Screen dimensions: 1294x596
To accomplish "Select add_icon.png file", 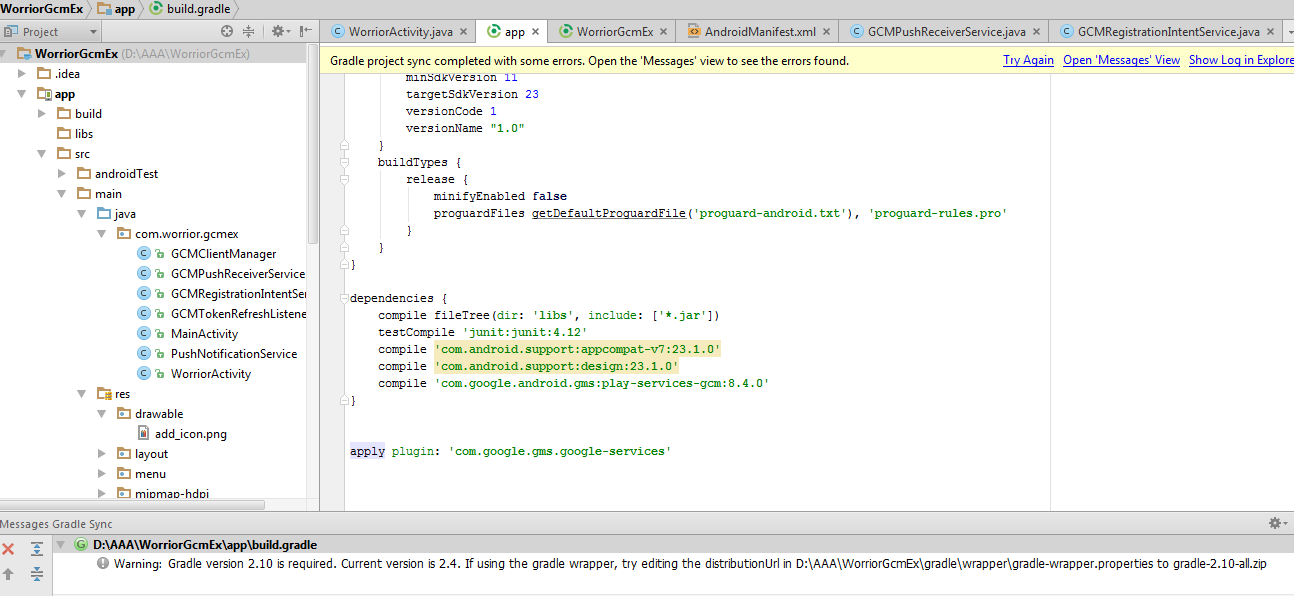I will pyautogui.click(x=191, y=433).
